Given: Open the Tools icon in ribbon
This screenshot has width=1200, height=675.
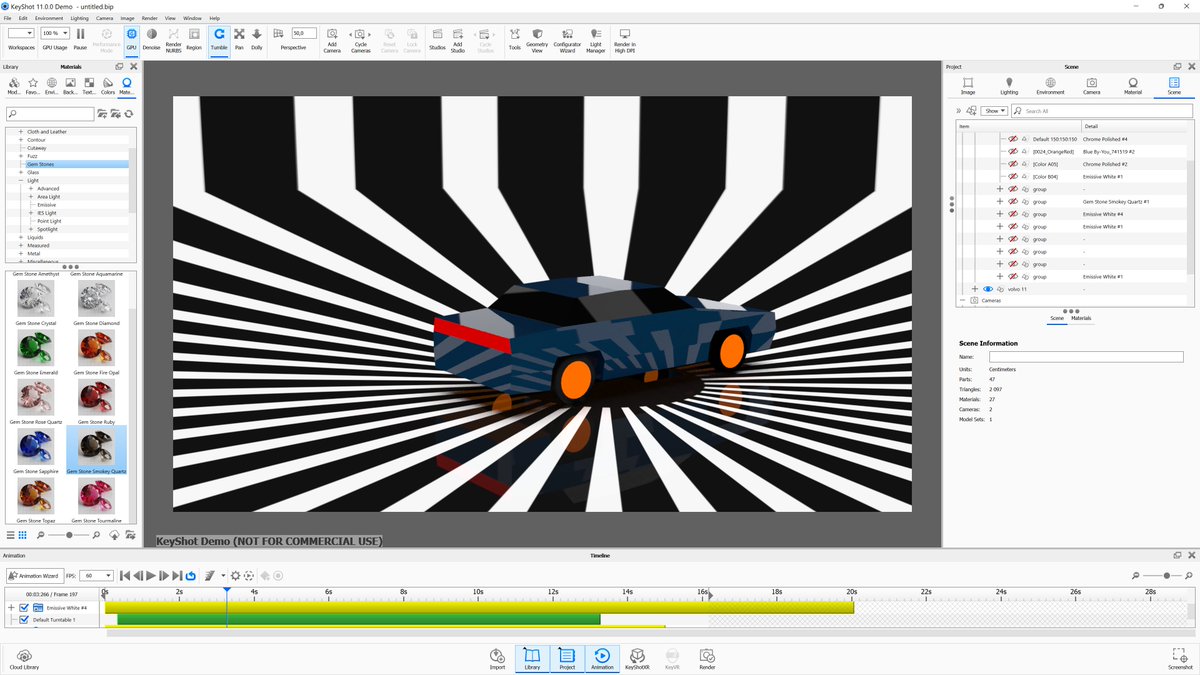Looking at the screenshot, I should (x=514, y=39).
